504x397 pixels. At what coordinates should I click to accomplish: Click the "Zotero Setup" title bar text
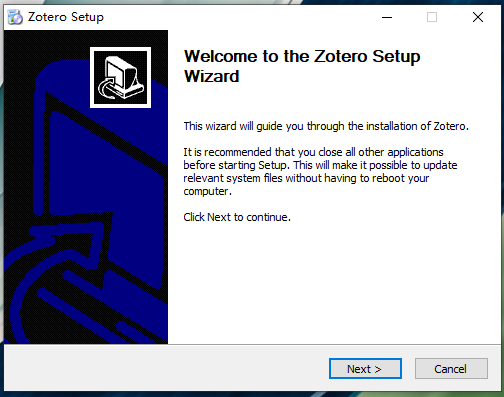66,17
